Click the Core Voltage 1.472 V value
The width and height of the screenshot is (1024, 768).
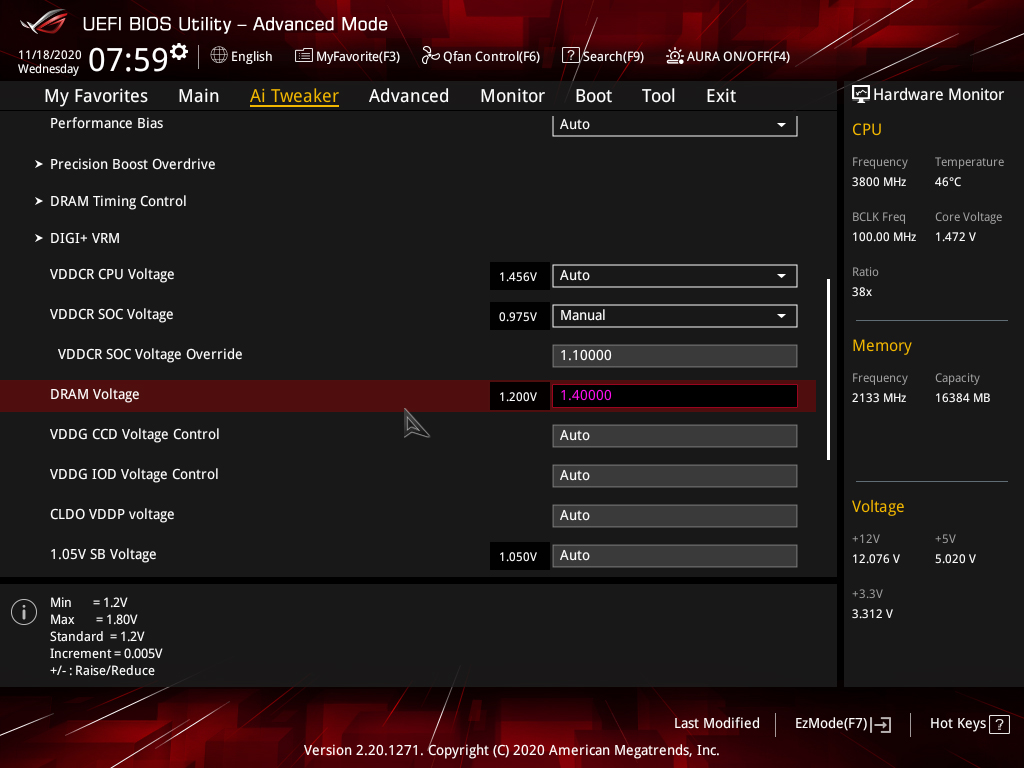click(x=955, y=237)
